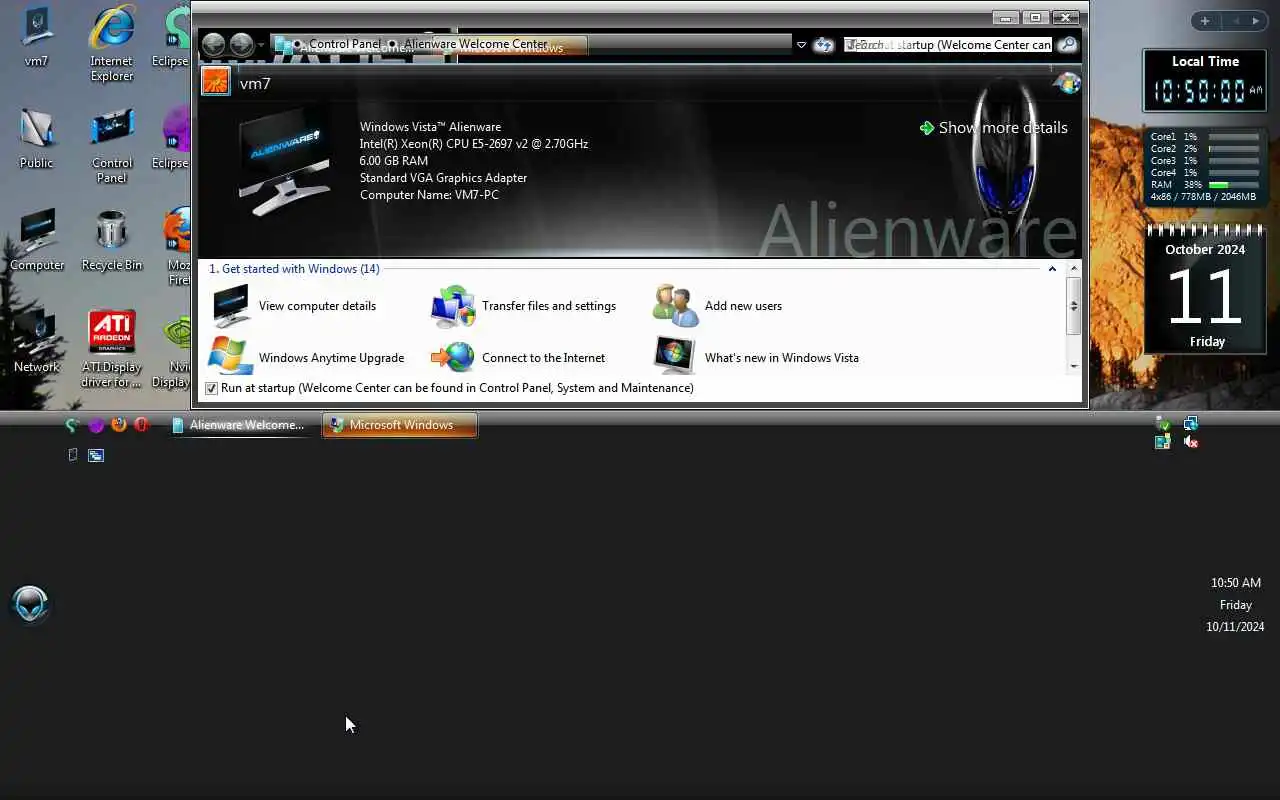Toggle Run at startup checkbox

pyautogui.click(x=211, y=388)
